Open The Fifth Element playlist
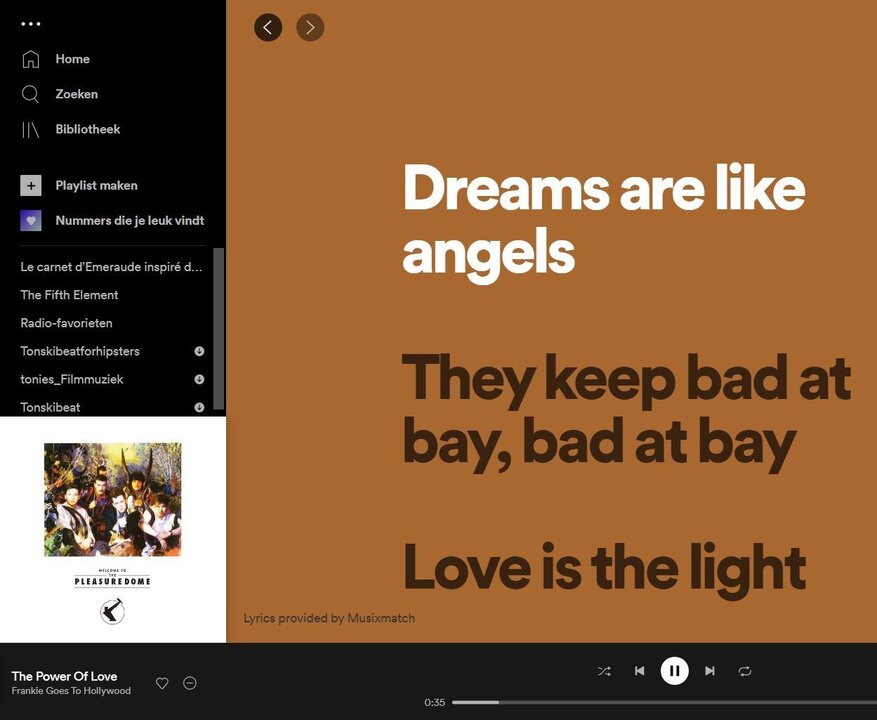 click(x=69, y=295)
